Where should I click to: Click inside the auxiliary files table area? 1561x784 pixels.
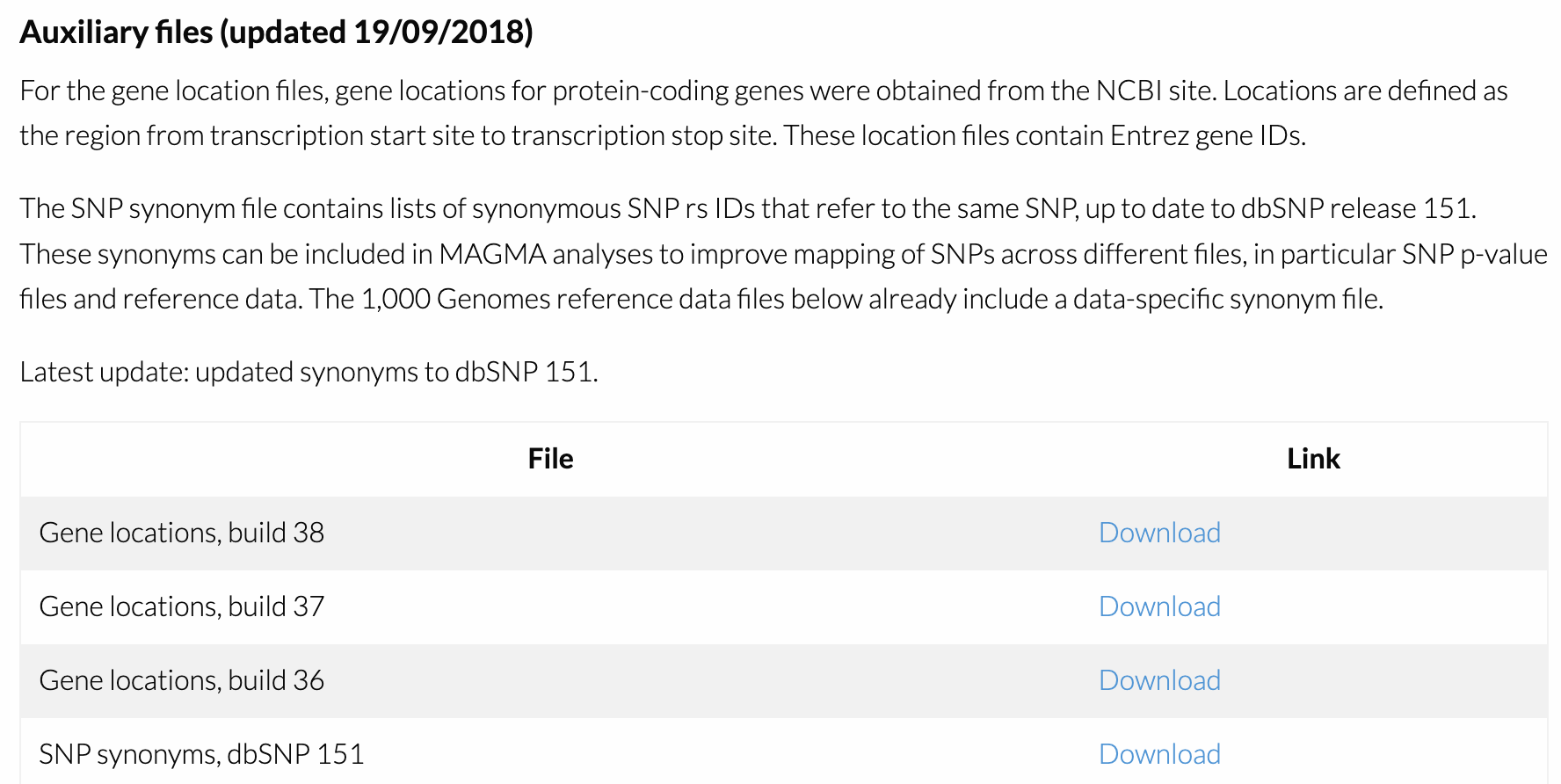tap(782, 606)
